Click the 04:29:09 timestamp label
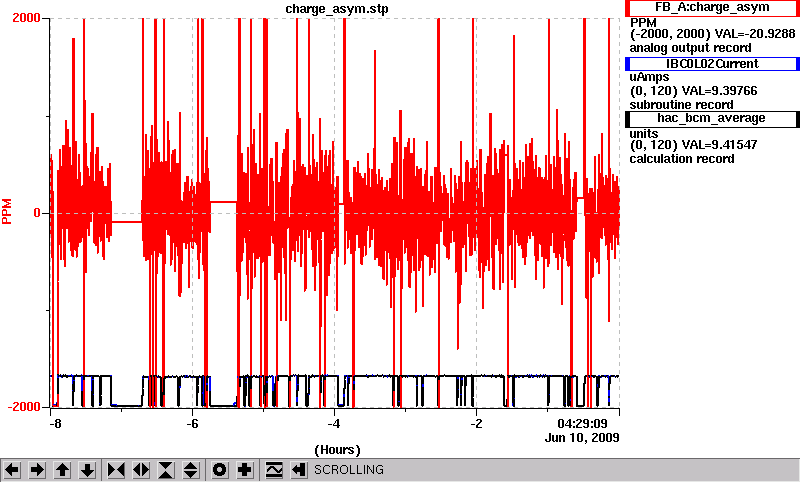 (x=582, y=423)
